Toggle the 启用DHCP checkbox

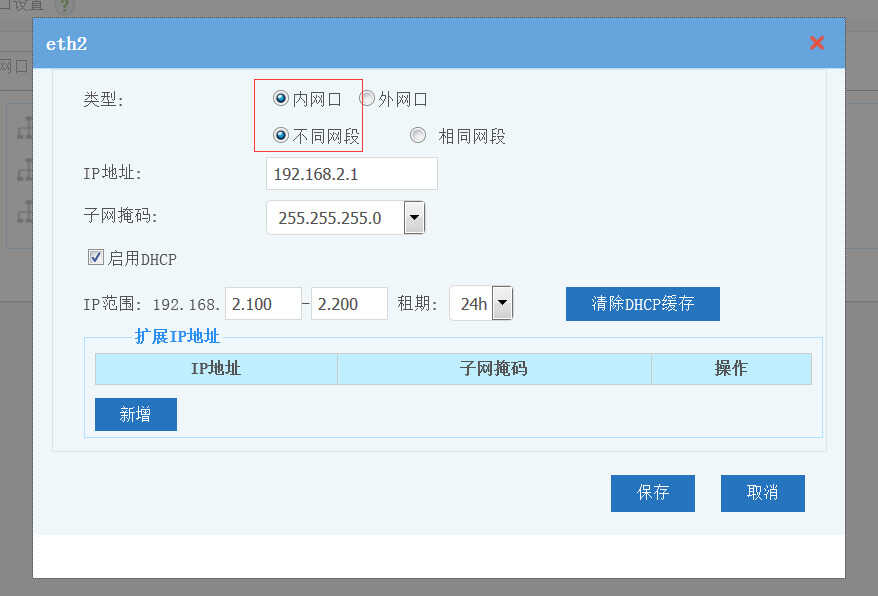tap(96, 258)
